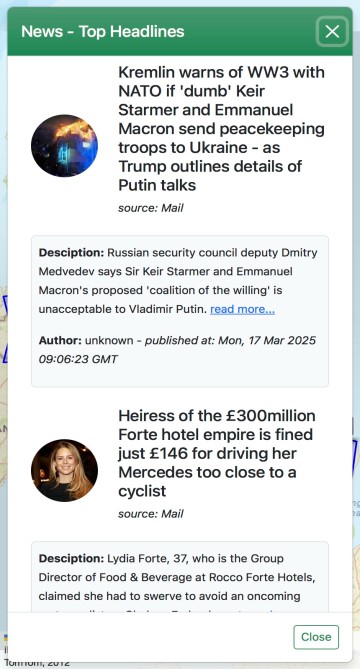This screenshot has width=360, height=669.
Task: Click source: Mail under the Heiress headline
Action: (x=151, y=514)
